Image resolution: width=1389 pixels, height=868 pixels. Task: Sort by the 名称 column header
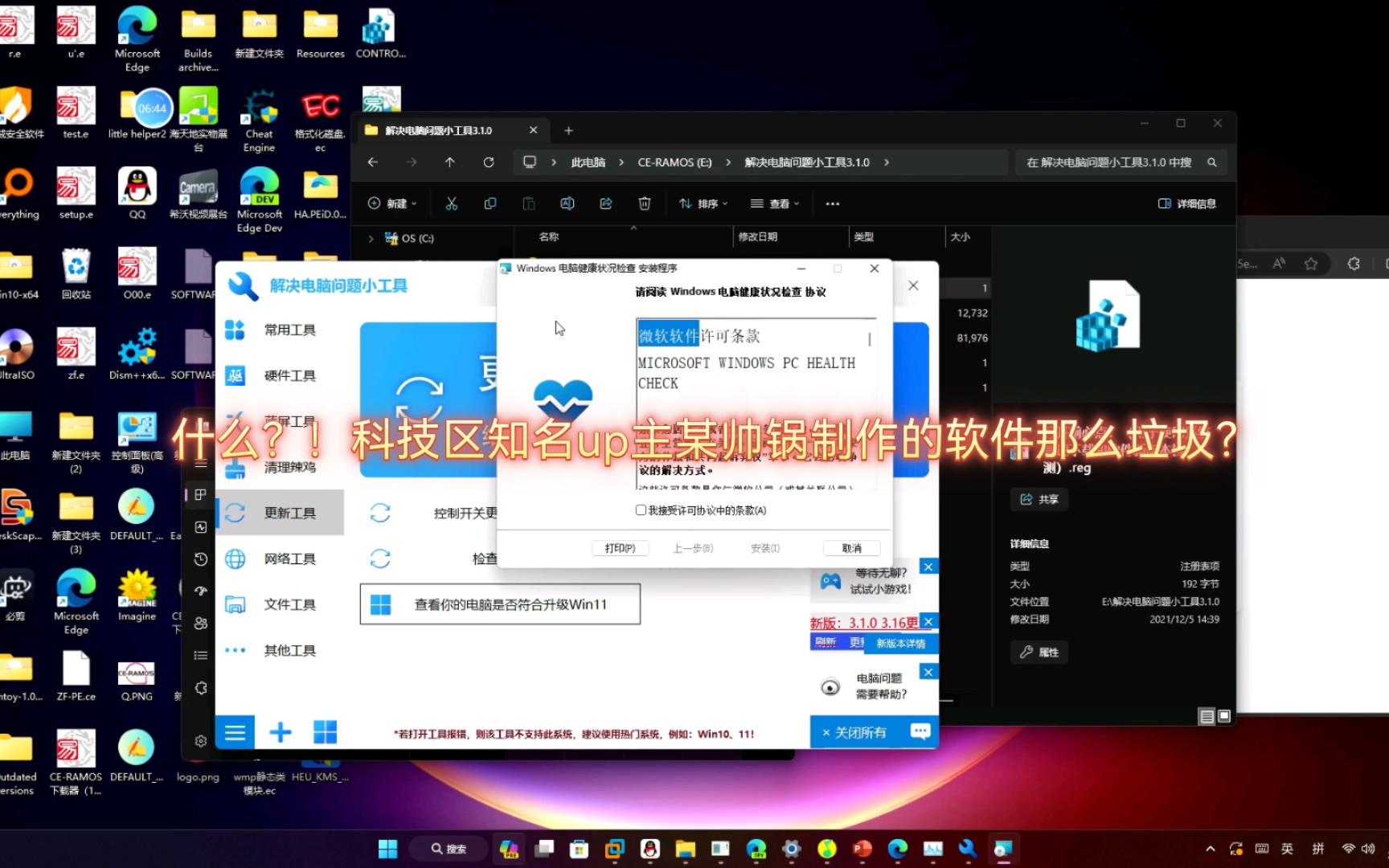tap(549, 236)
